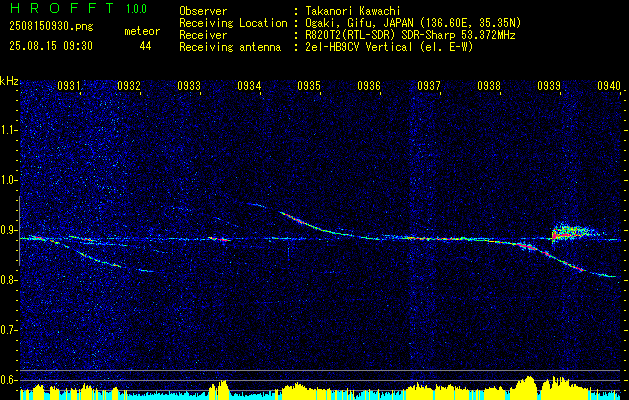Click location text Ogaki, Gifu, JAPAN

[x=358, y=23]
